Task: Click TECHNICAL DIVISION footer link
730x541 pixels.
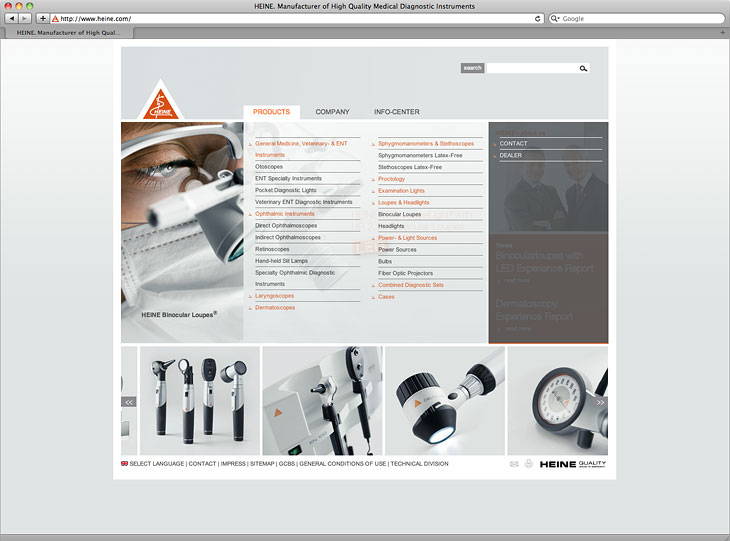Action: 419,464
